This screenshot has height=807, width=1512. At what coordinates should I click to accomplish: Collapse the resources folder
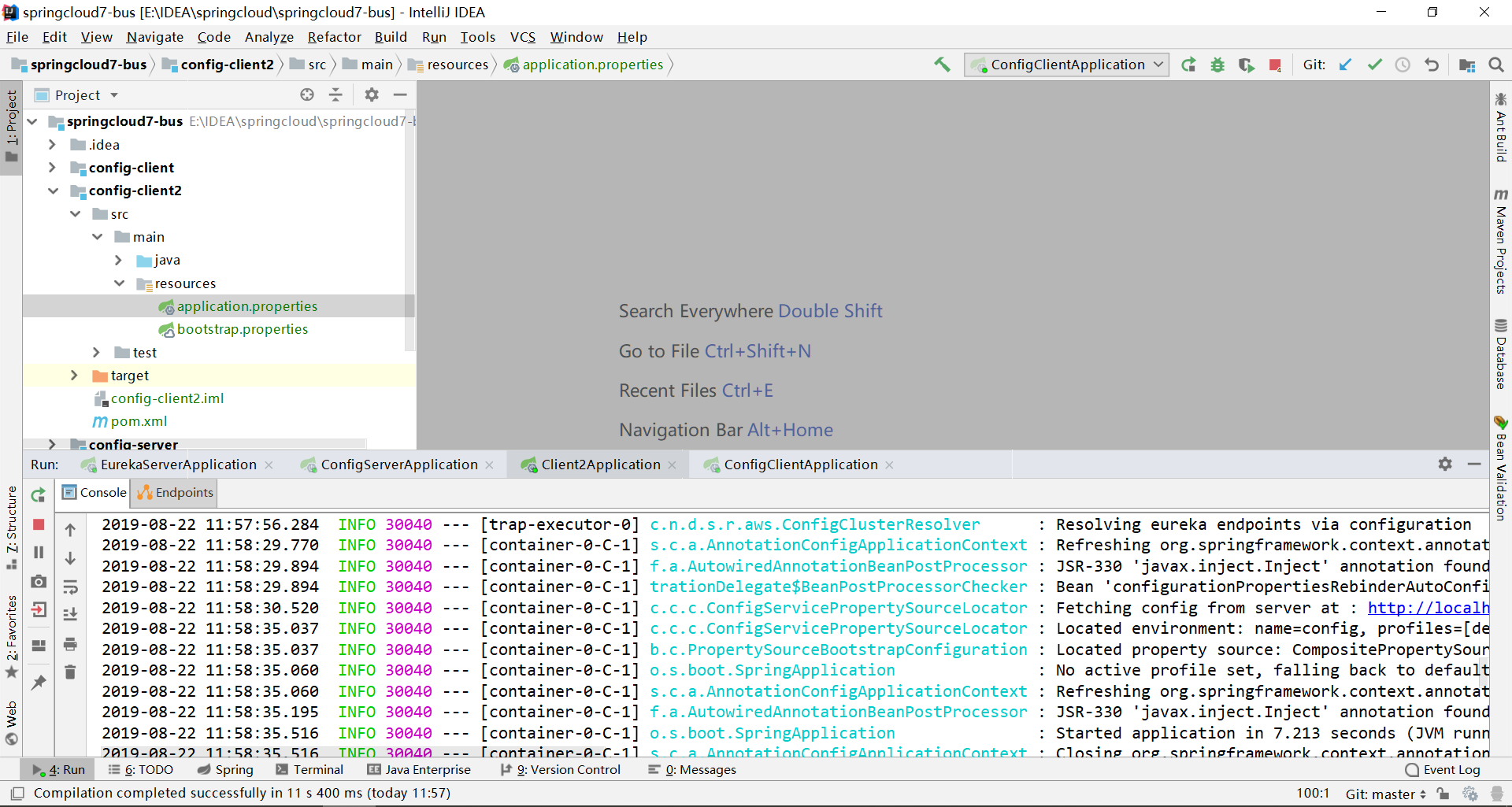119,283
